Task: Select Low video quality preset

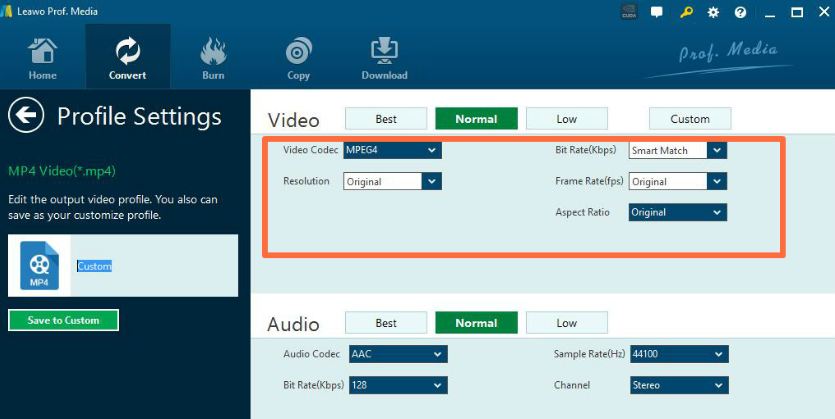Action: [x=567, y=119]
